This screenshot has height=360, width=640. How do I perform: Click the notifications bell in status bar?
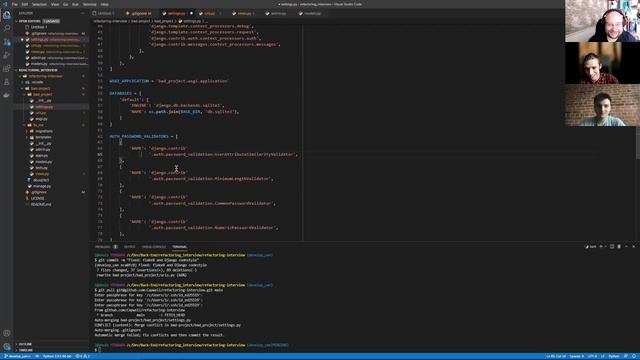click(634, 356)
